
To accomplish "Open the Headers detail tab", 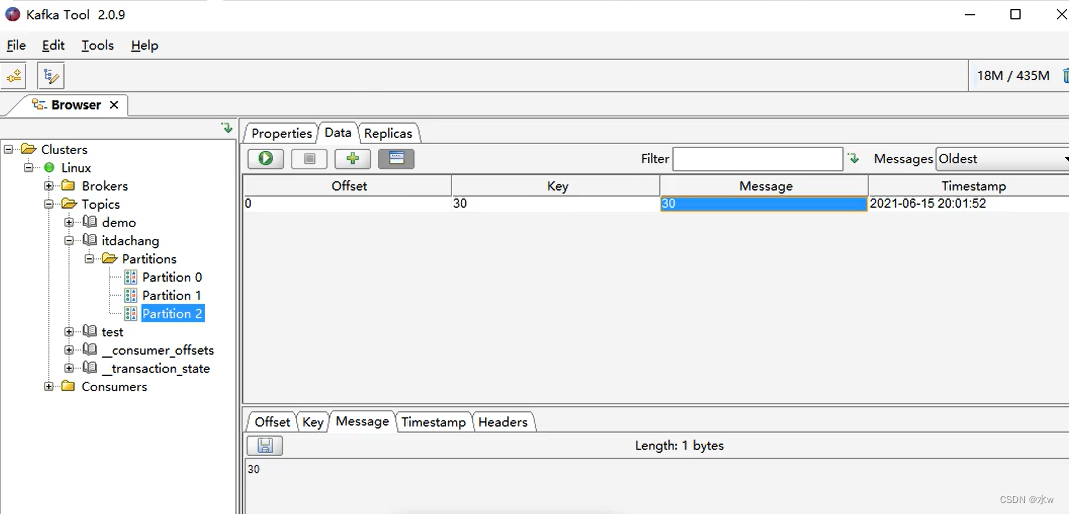I will 502,422.
